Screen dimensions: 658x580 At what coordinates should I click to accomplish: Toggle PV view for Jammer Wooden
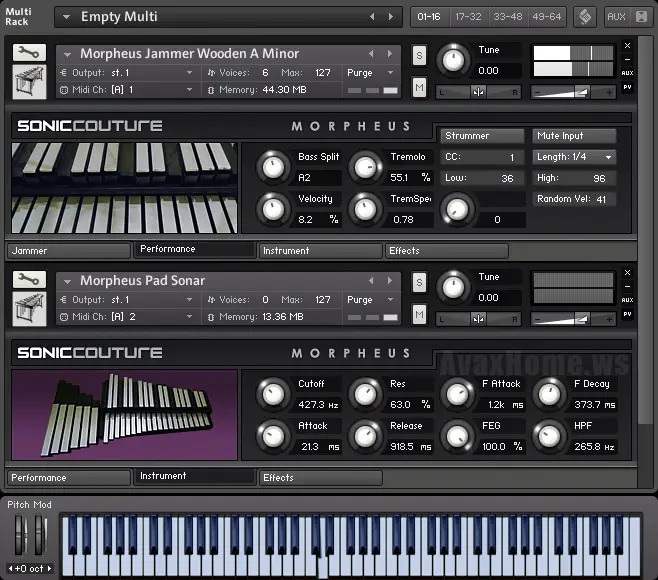point(627,87)
